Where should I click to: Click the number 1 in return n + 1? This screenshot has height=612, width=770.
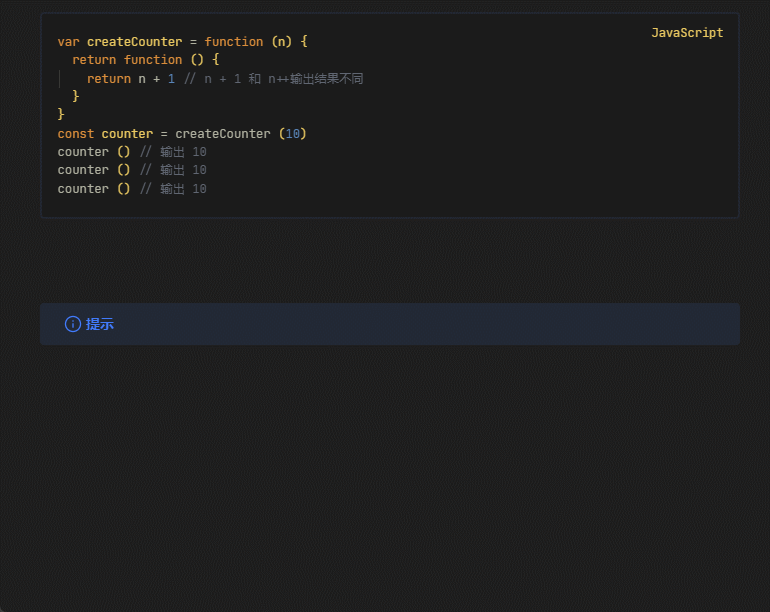(171, 79)
